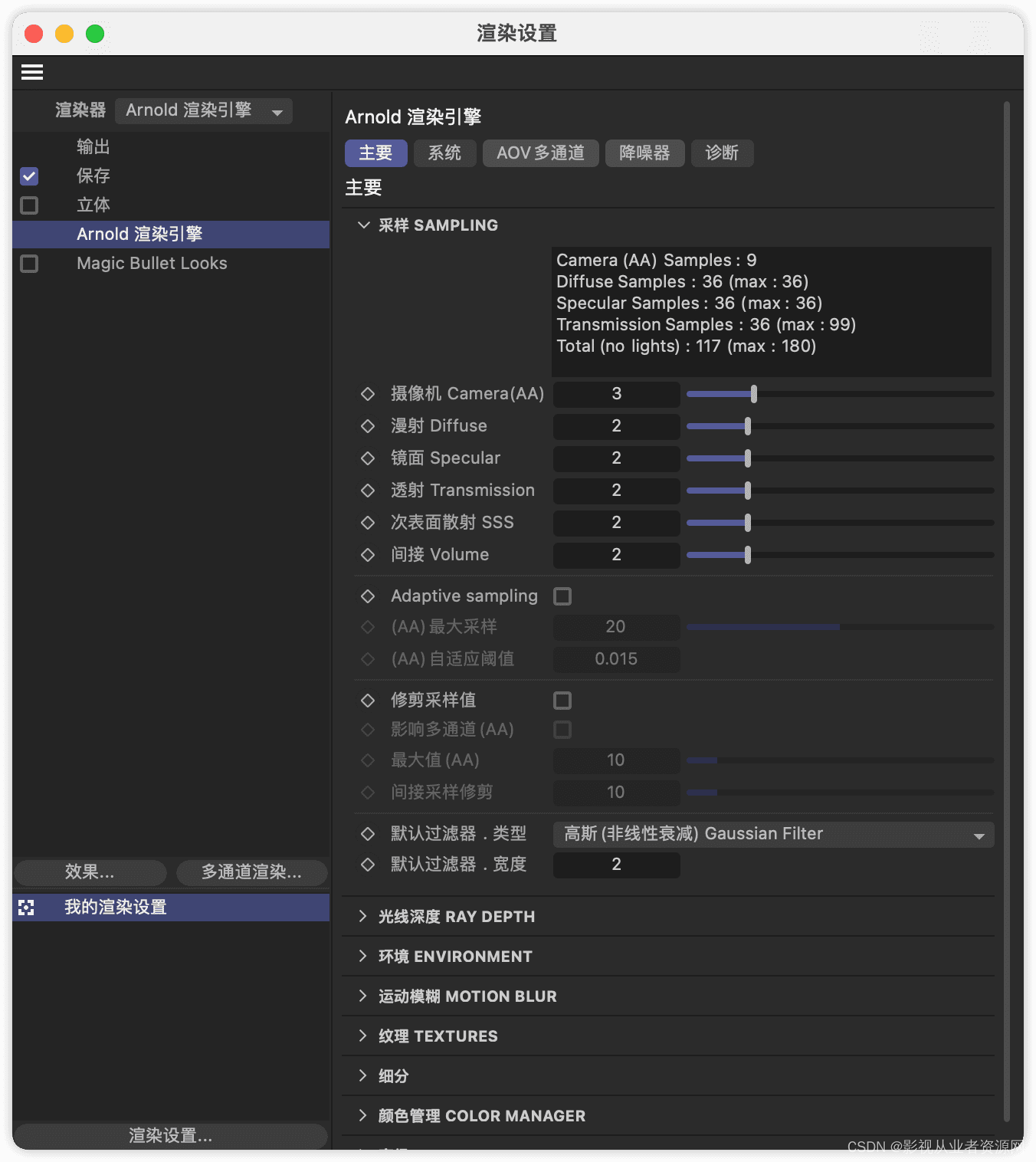Click the keyframe diamond beside 次表面散射 SSS
The image size is (1036, 1162).
(x=368, y=523)
